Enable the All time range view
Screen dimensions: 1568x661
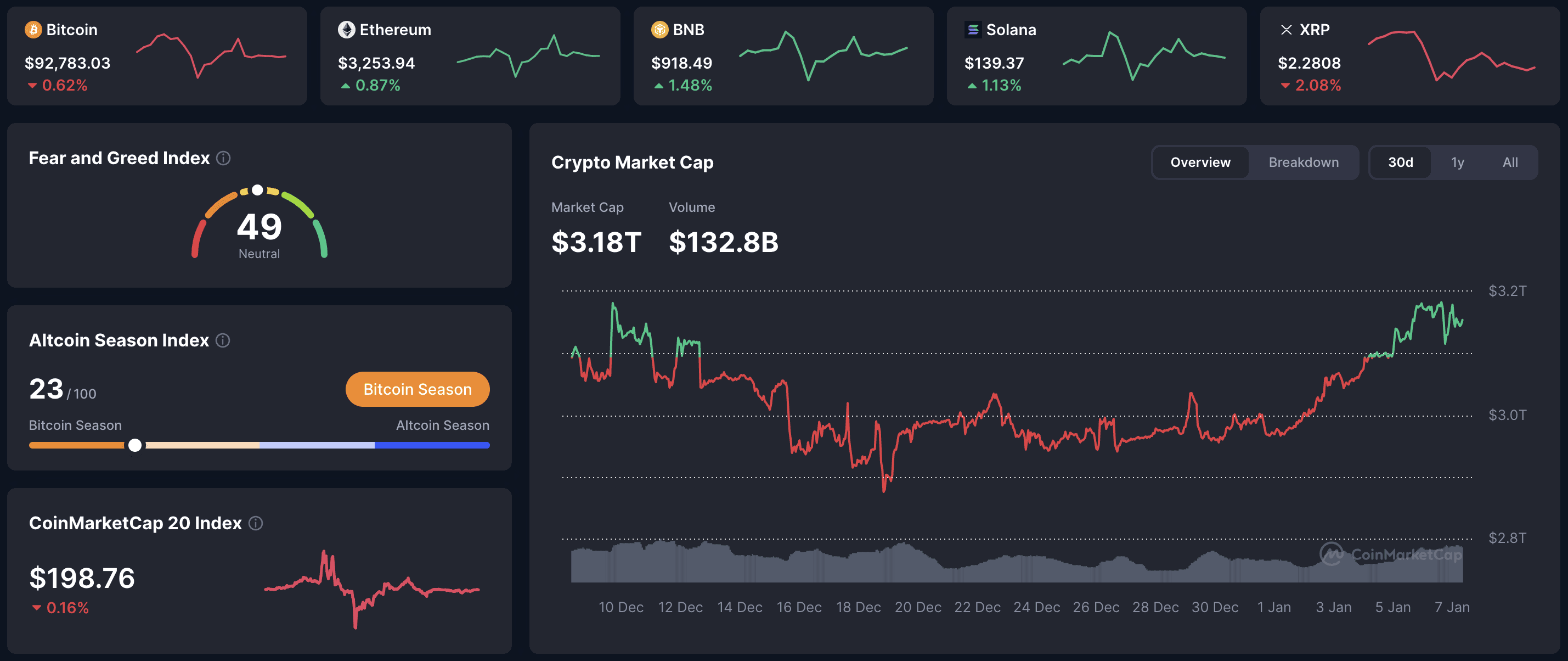pos(1510,162)
